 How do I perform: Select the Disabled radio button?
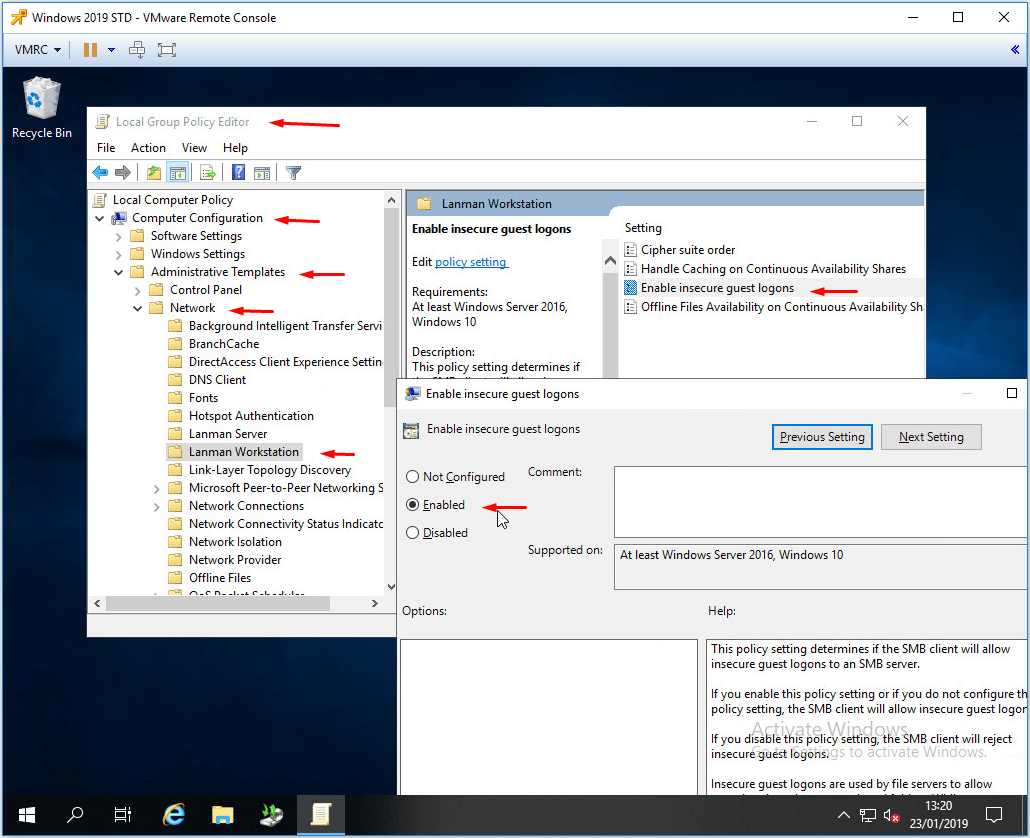pyautogui.click(x=413, y=533)
